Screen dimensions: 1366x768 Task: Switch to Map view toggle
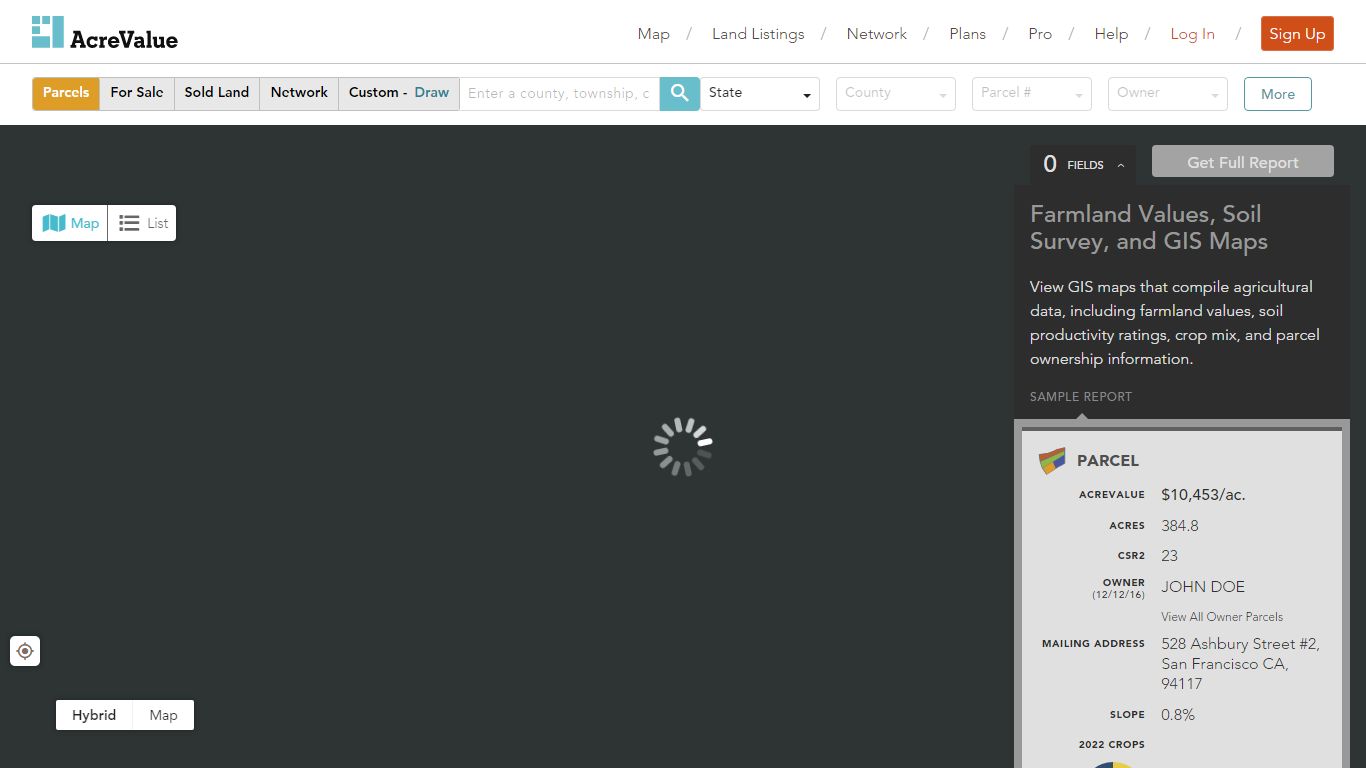[70, 223]
